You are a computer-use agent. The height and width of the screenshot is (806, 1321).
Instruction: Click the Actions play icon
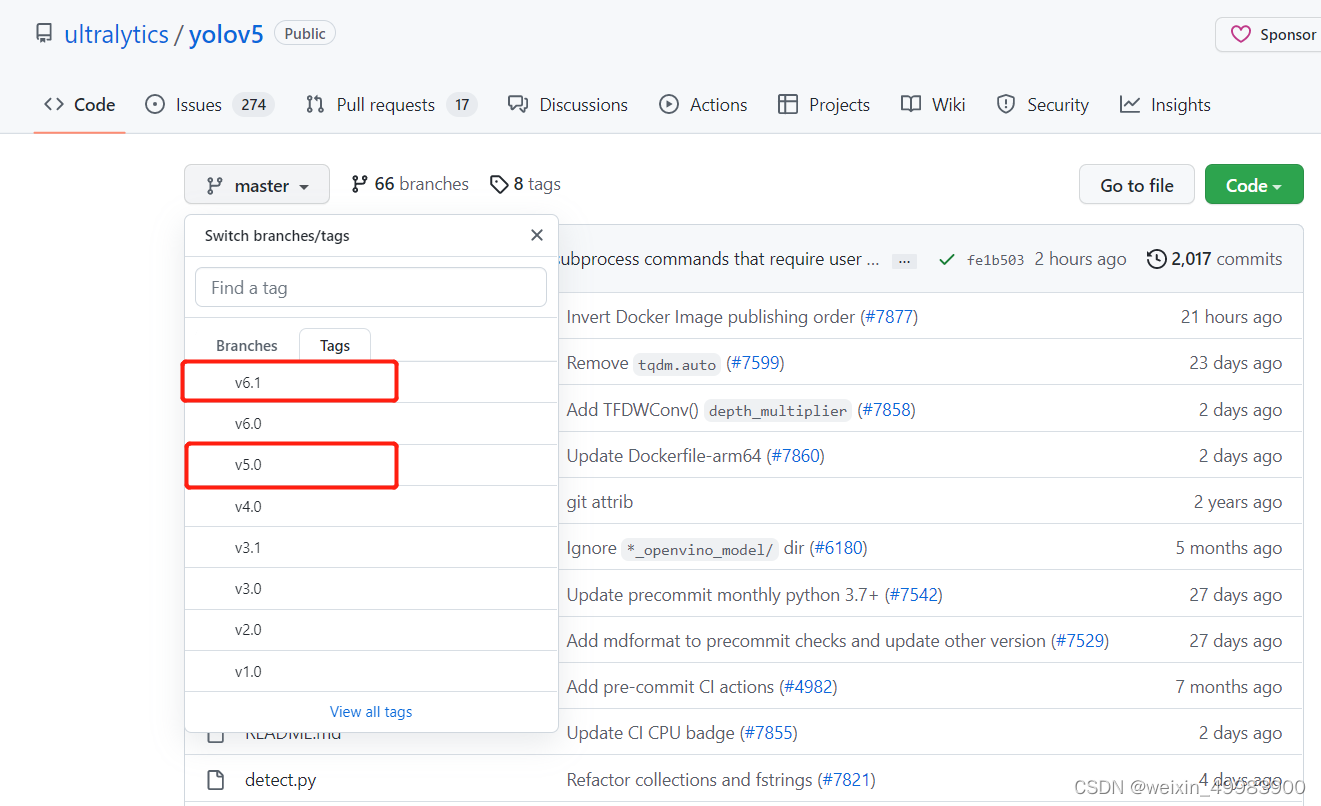click(x=669, y=104)
